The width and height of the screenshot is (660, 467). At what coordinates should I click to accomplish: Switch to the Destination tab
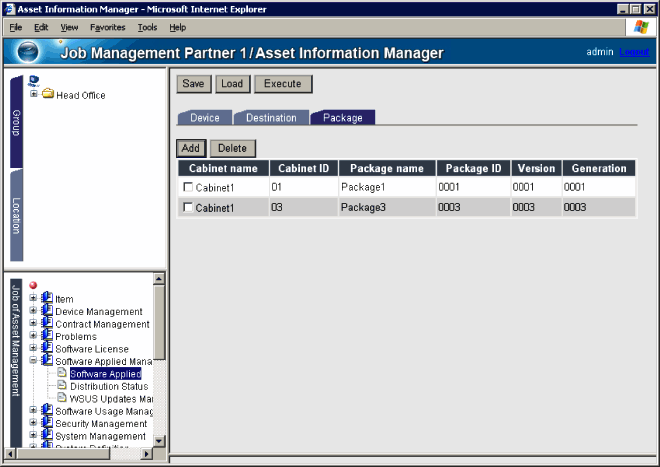pyautogui.click(x=271, y=118)
